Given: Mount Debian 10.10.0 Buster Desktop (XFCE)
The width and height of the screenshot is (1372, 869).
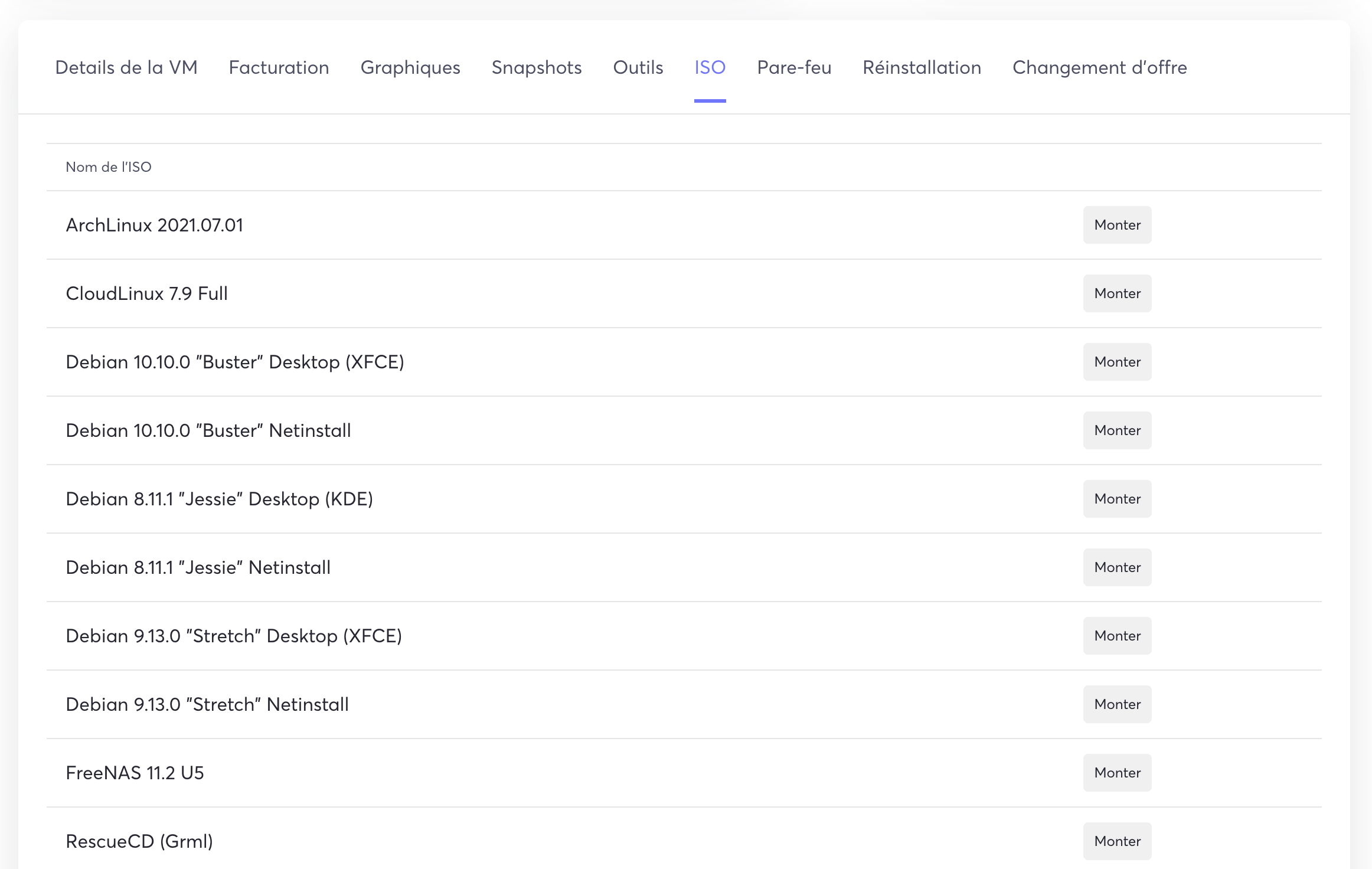Looking at the screenshot, I should point(1117,362).
